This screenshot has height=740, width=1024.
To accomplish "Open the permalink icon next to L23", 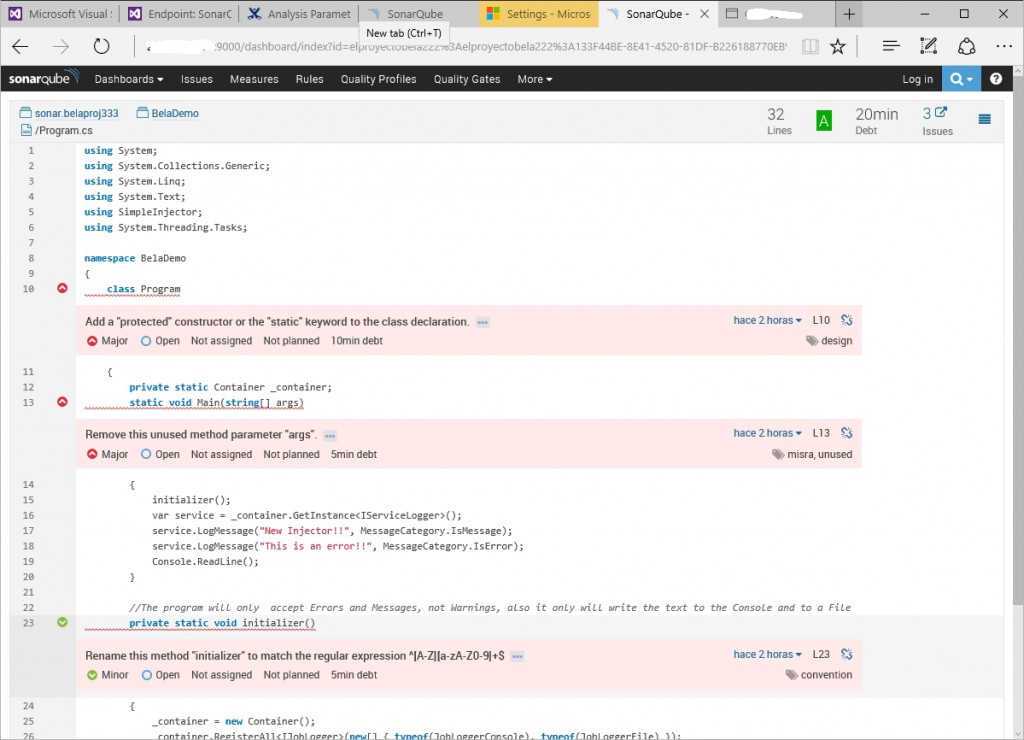I will pos(847,654).
